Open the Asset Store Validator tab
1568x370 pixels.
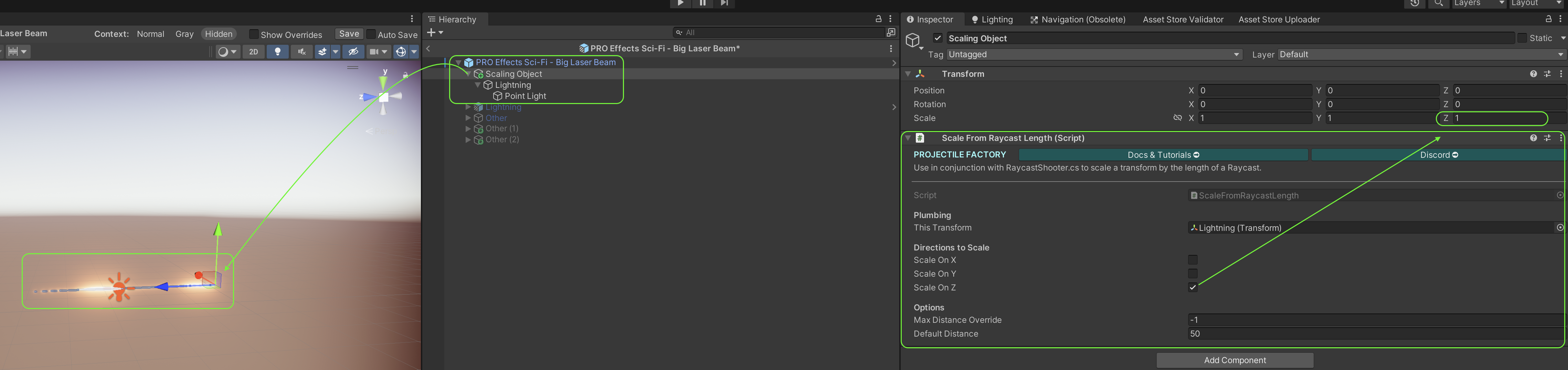[1182, 20]
